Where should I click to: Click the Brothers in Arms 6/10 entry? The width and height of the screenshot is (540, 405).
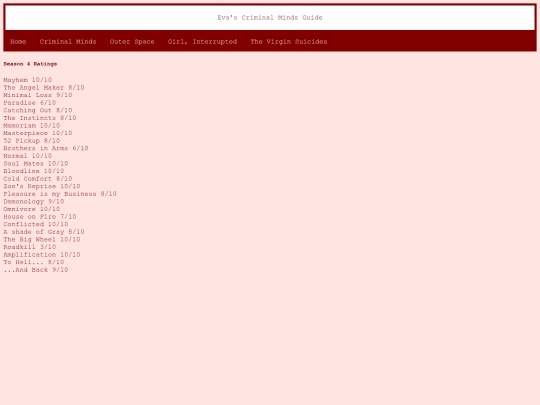click(46, 148)
